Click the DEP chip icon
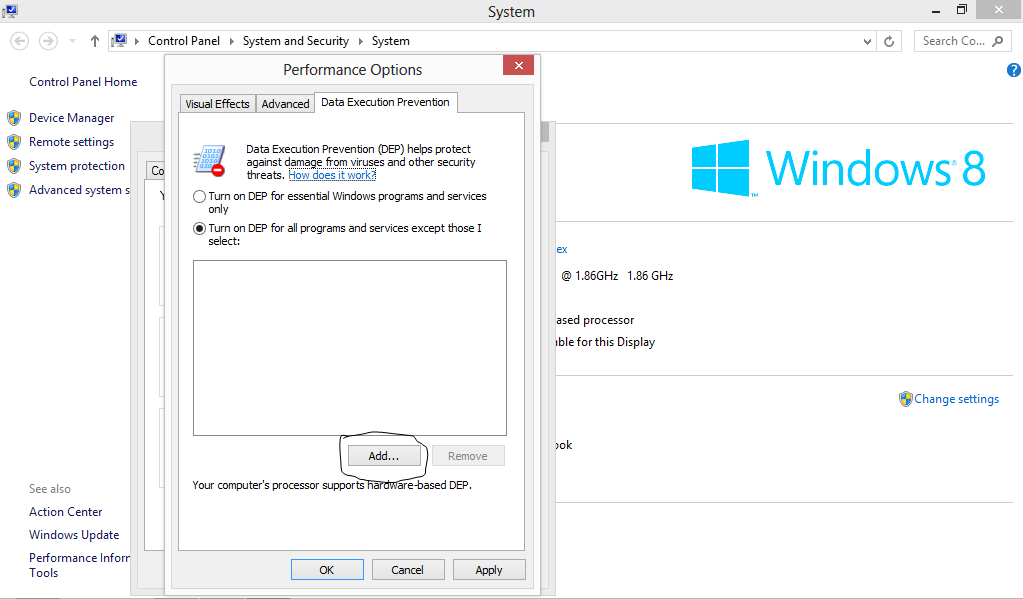The image size is (1023, 599). coord(209,161)
